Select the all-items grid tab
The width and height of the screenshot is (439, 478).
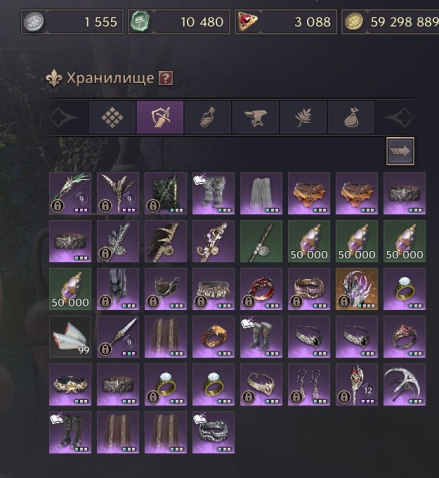(112, 117)
